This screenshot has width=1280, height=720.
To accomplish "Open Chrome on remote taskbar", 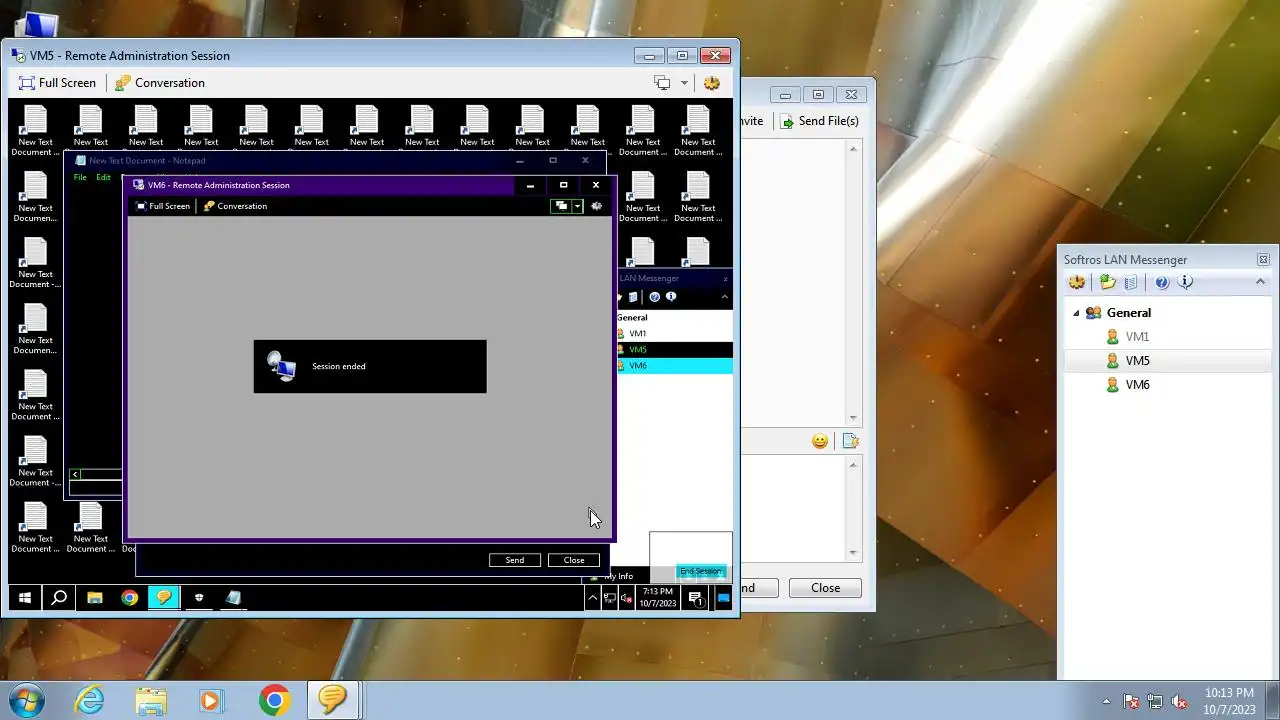I will coord(129,598).
